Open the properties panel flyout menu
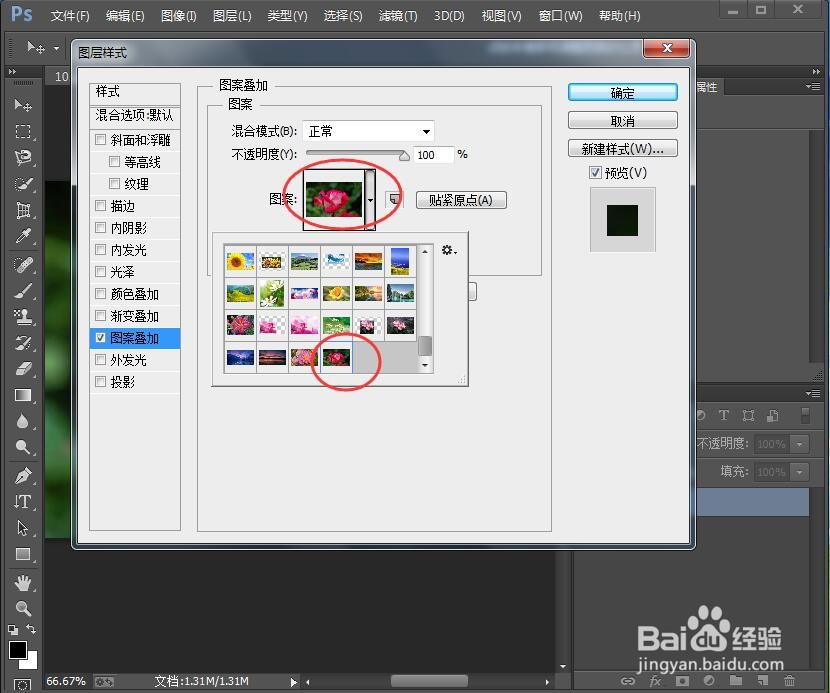This screenshot has height=693, width=830. [x=814, y=86]
